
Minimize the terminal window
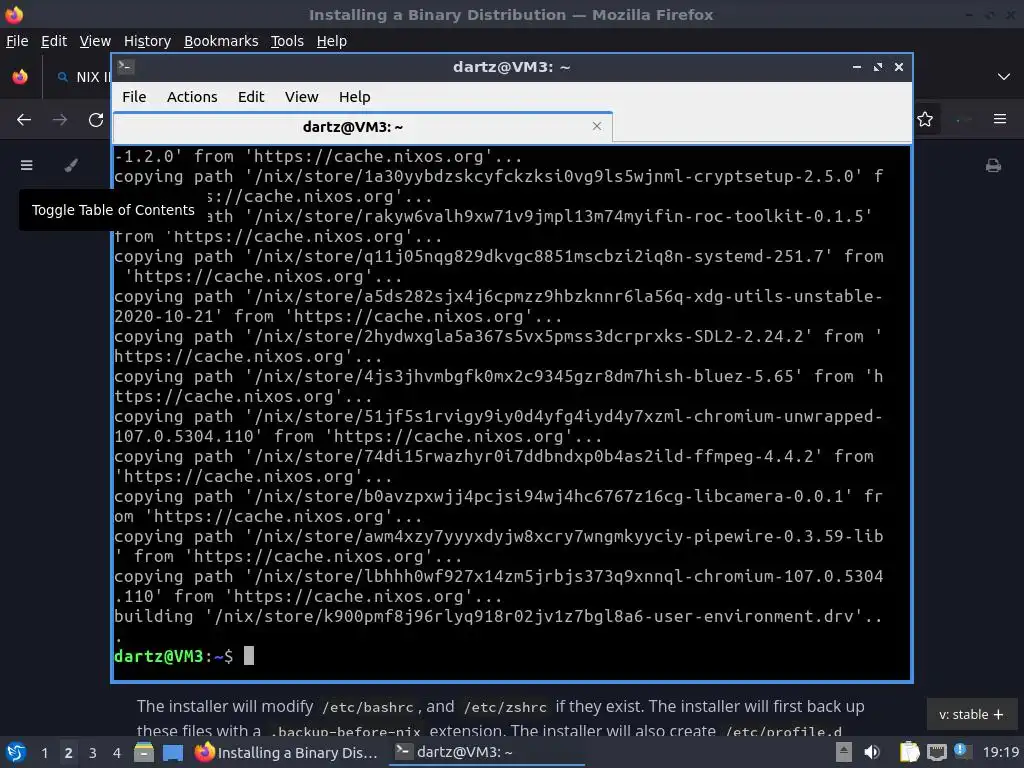click(x=857, y=67)
